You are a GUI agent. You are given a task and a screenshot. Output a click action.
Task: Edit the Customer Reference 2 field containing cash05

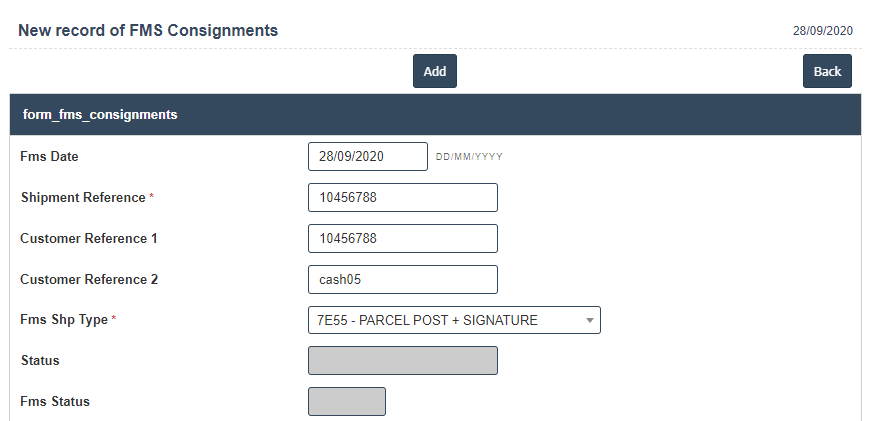point(402,280)
